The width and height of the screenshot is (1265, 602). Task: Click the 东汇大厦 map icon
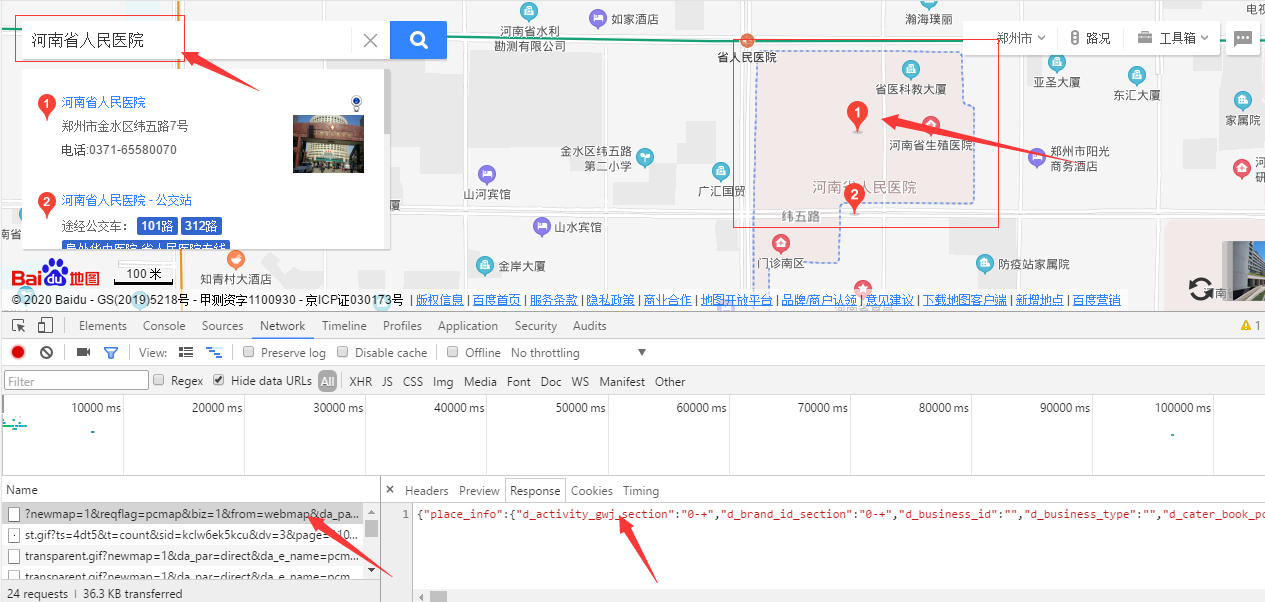point(1137,75)
